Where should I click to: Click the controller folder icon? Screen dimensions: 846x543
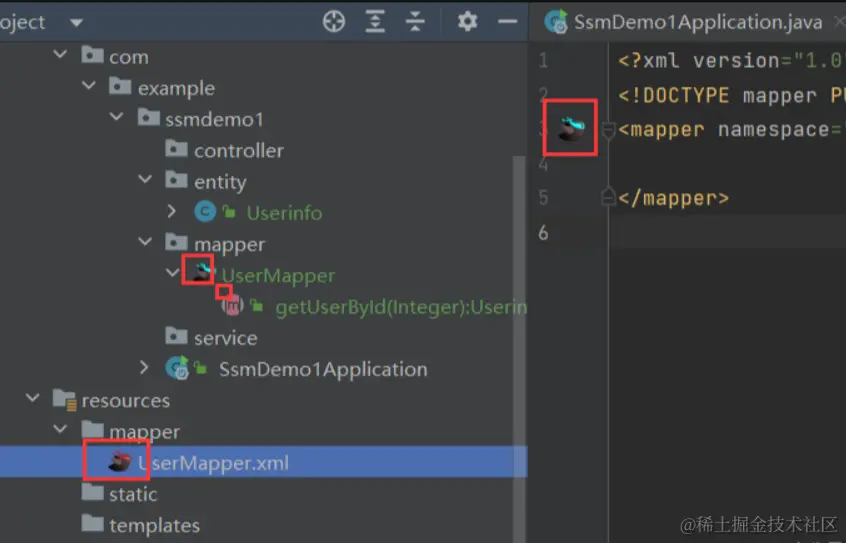[176, 148]
